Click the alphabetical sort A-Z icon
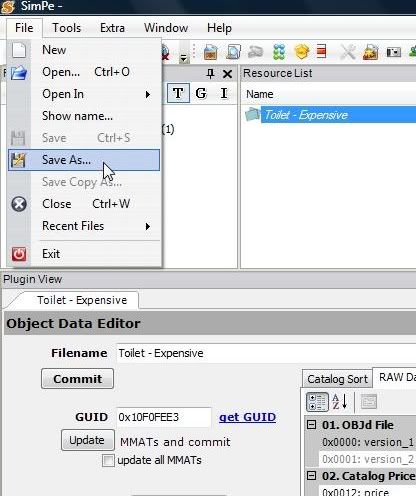This screenshot has height=496, width=416. (340, 401)
